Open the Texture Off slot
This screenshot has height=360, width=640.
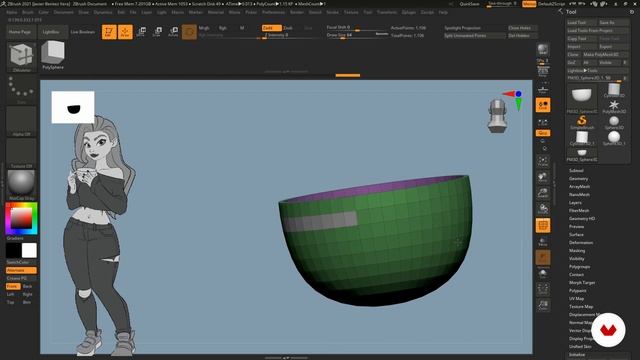point(21,153)
